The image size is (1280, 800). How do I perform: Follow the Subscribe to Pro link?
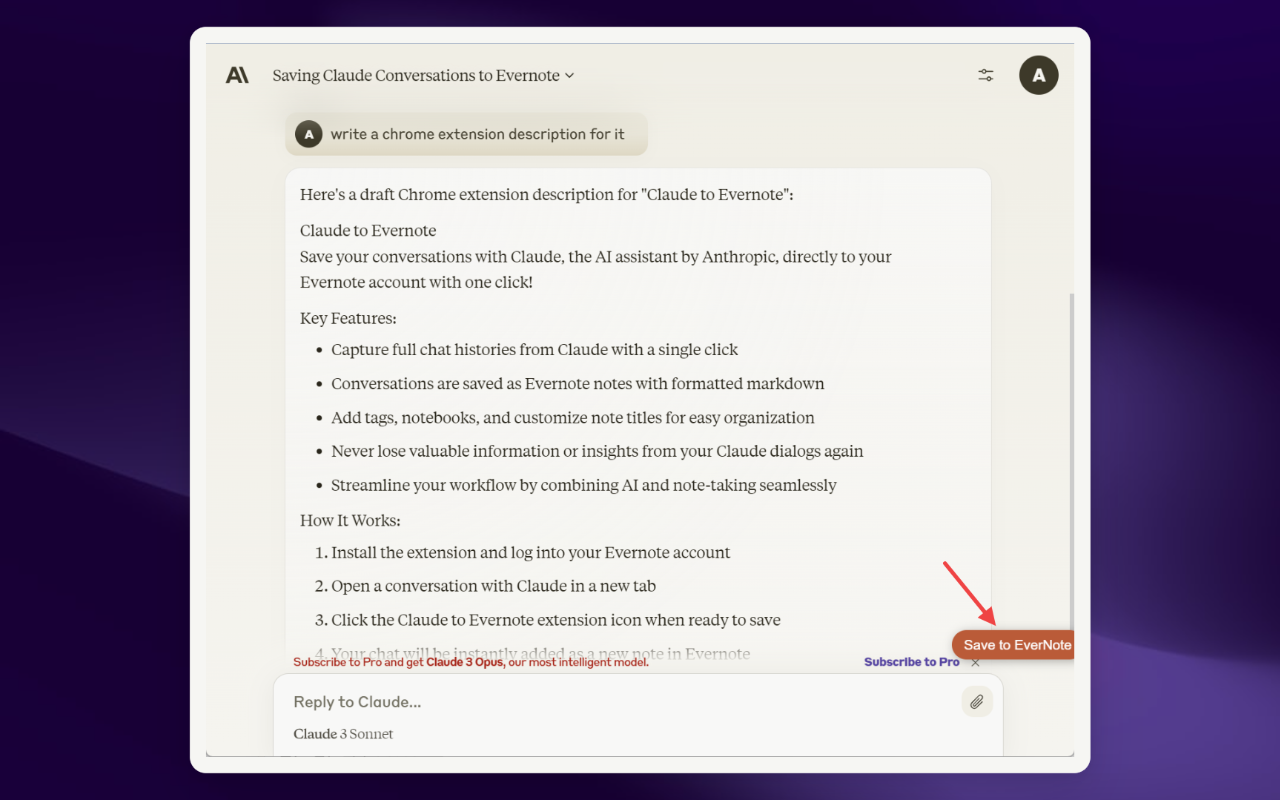912,662
